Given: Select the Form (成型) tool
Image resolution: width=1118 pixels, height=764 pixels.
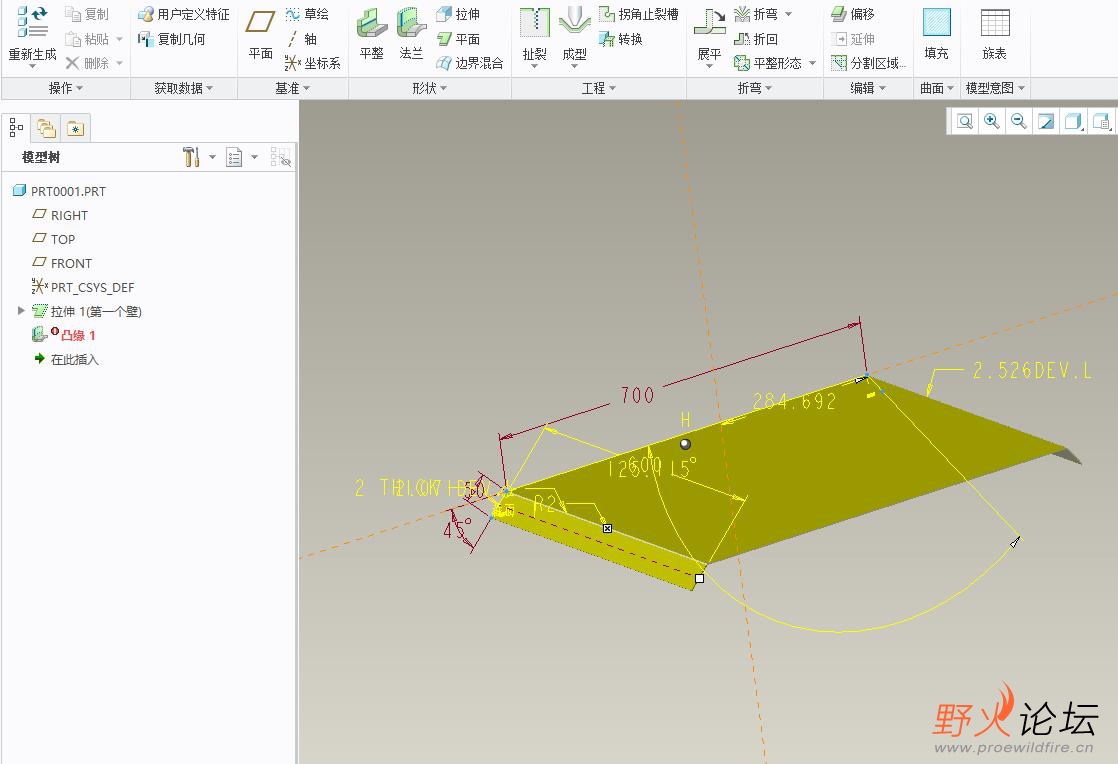Looking at the screenshot, I should tap(574, 24).
